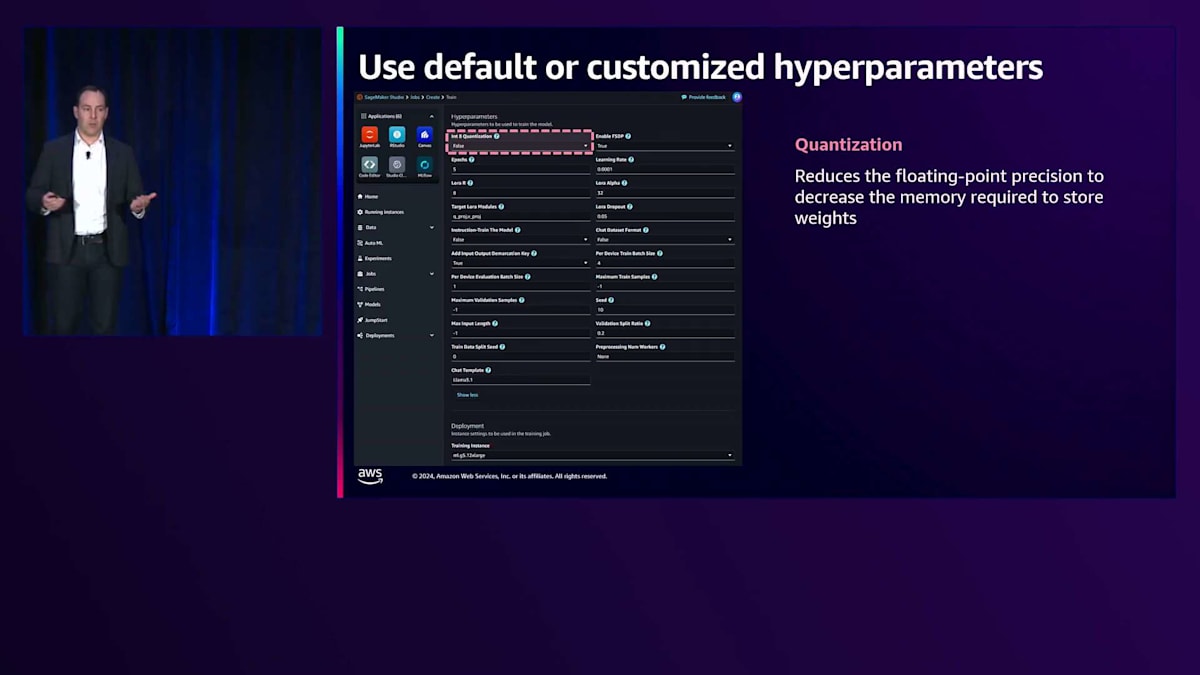Open the Enable FSDP dropdown
1200x675 pixels.
tap(665, 146)
